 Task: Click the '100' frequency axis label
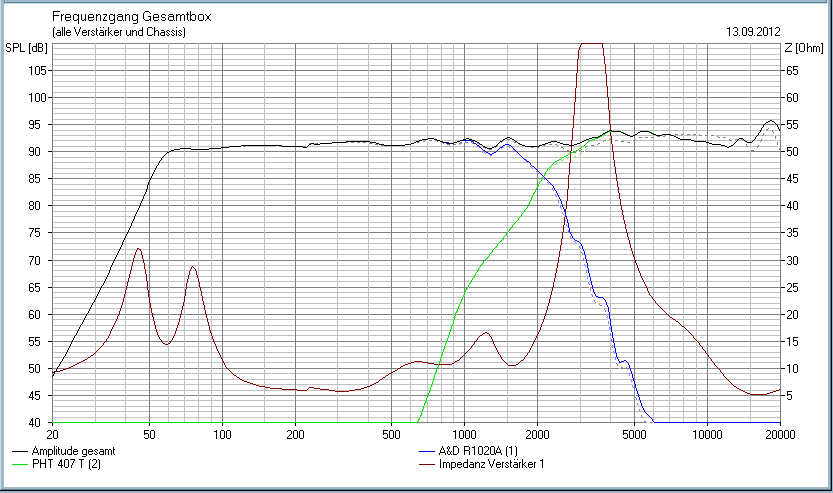point(222,435)
